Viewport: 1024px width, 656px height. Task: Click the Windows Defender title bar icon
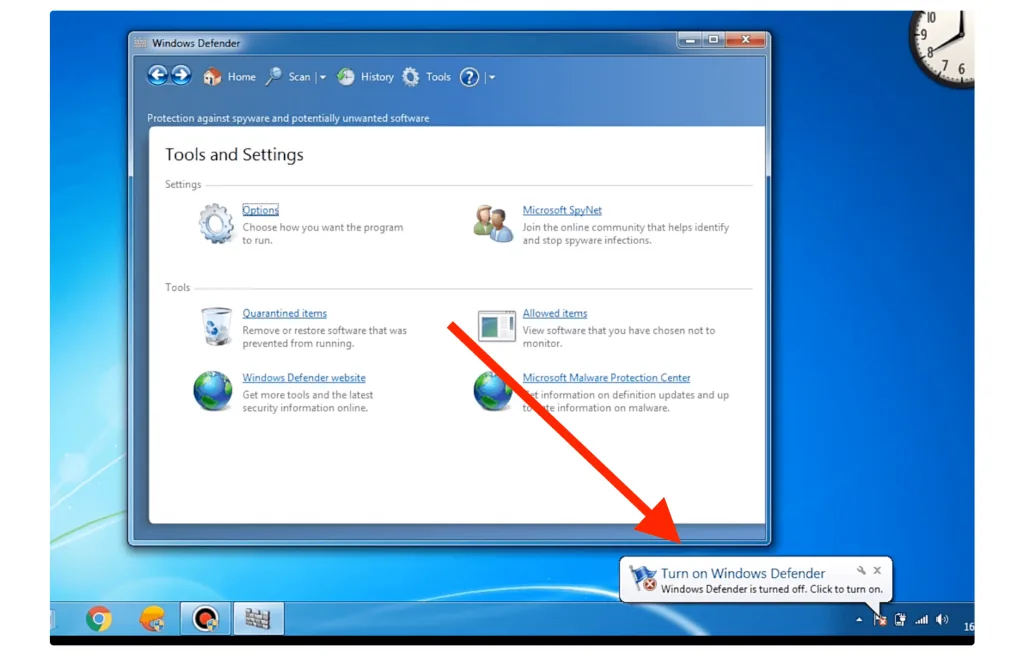click(x=140, y=43)
